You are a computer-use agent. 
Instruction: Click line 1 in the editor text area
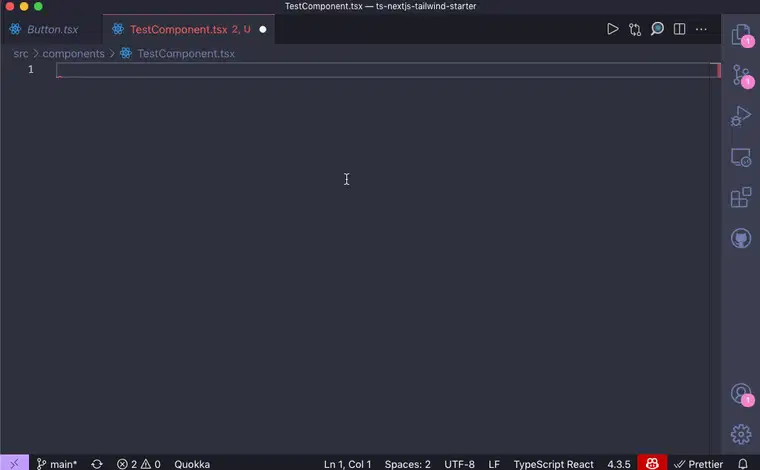click(380, 69)
